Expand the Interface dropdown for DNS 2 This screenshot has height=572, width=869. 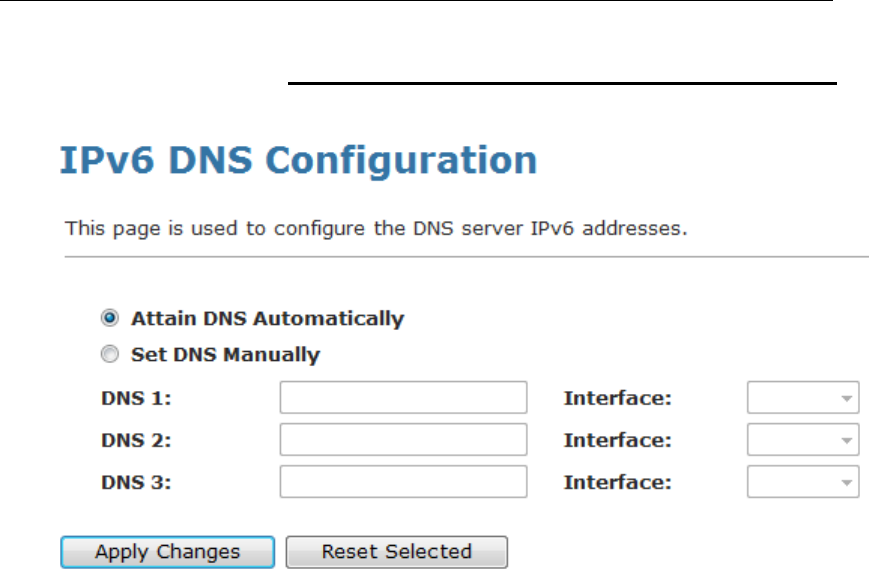803,440
